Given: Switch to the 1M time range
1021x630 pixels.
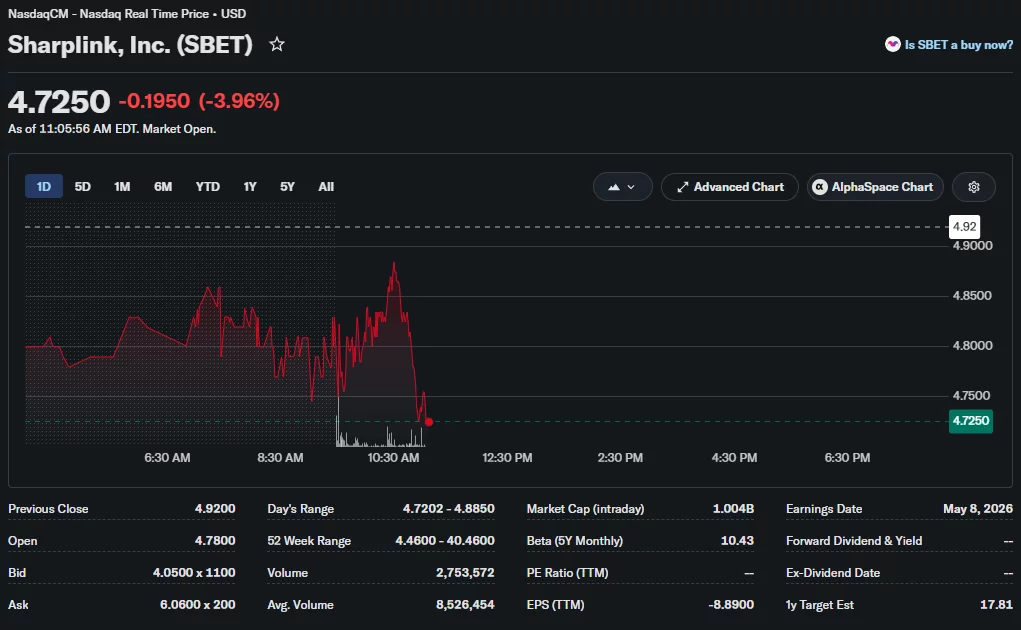Looking at the screenshot, I should point(122,187).
